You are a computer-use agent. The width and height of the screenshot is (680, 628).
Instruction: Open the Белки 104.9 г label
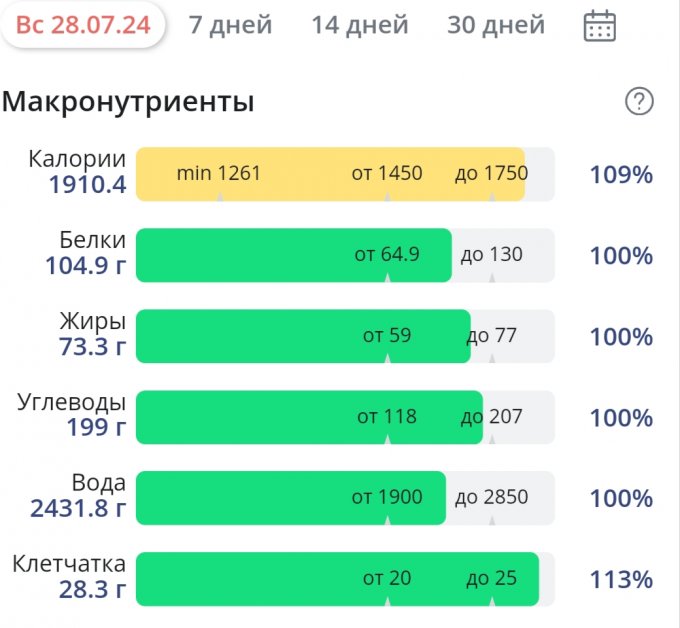(85, 252)
